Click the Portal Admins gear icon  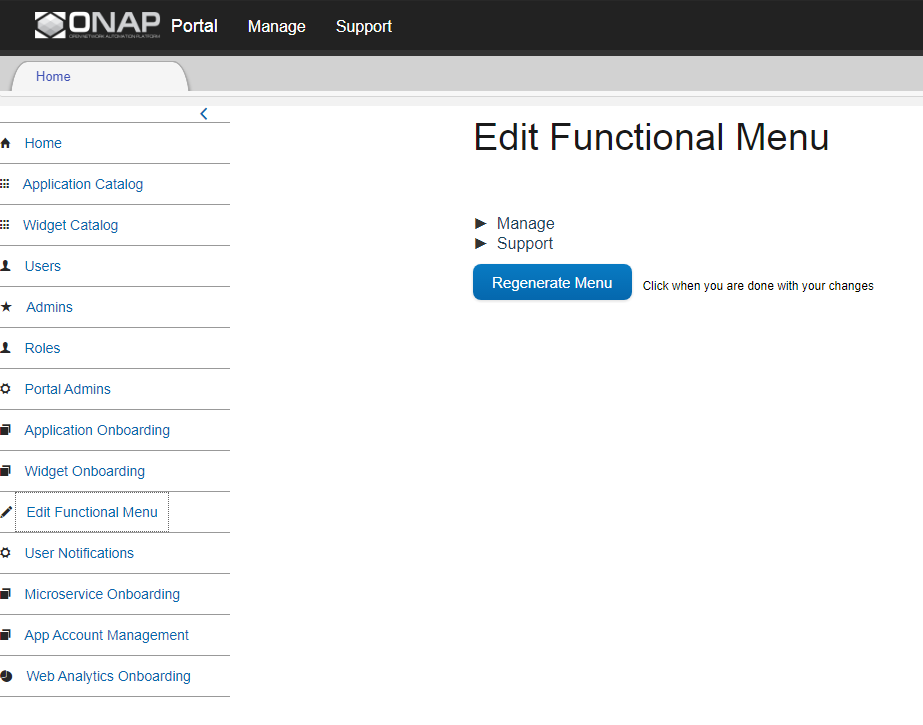[x=5, y=389]
